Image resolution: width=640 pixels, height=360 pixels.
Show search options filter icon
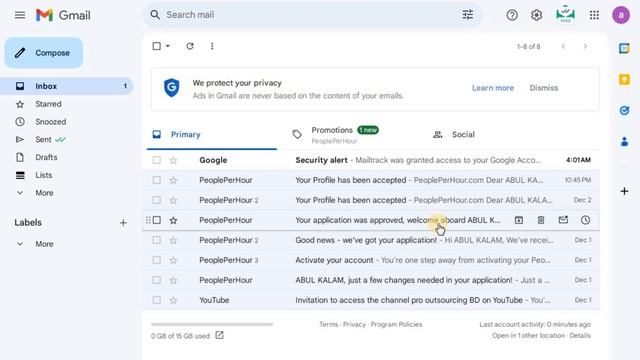467,15
